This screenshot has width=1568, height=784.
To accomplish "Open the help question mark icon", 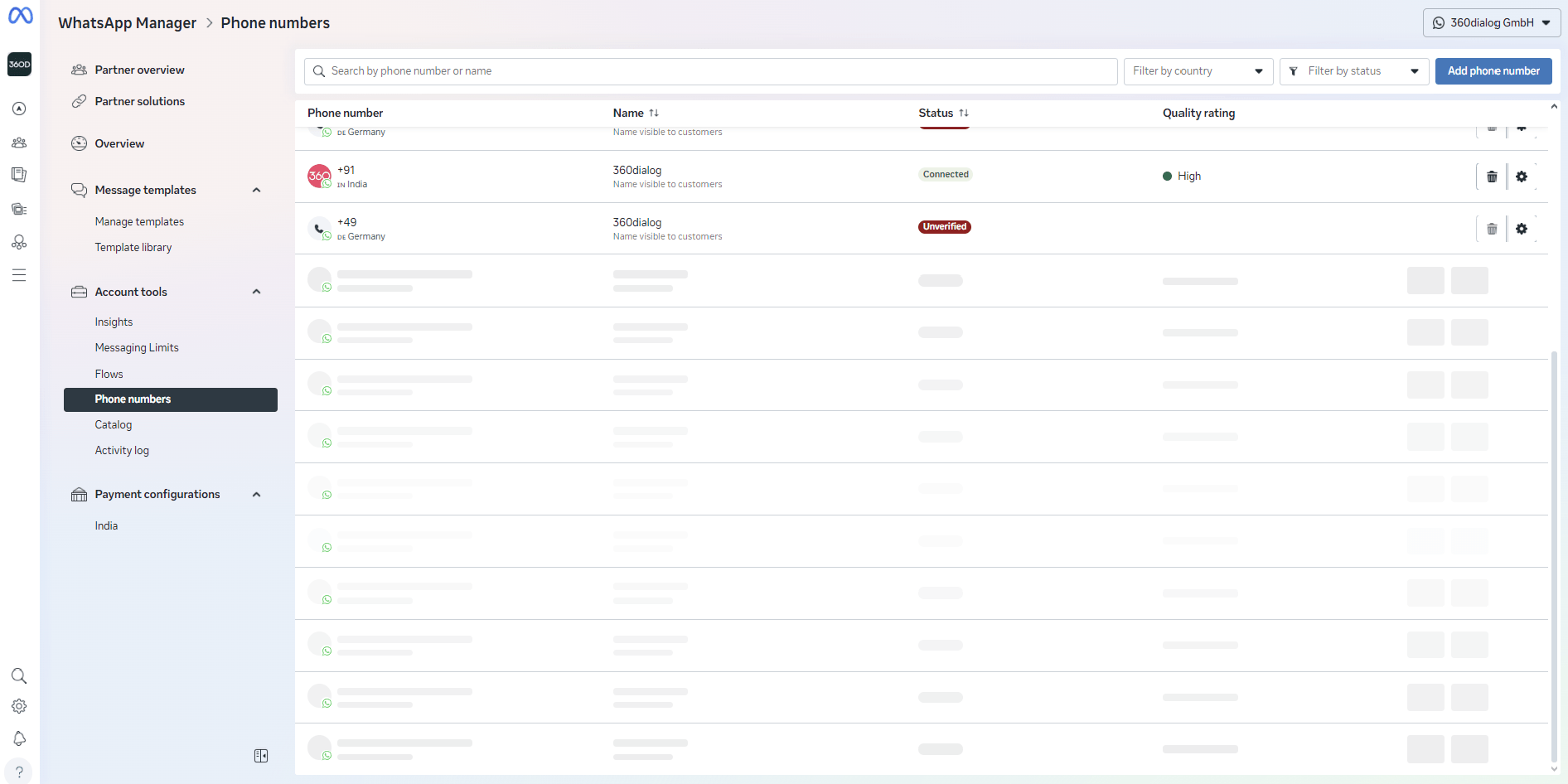I will 19,772.
